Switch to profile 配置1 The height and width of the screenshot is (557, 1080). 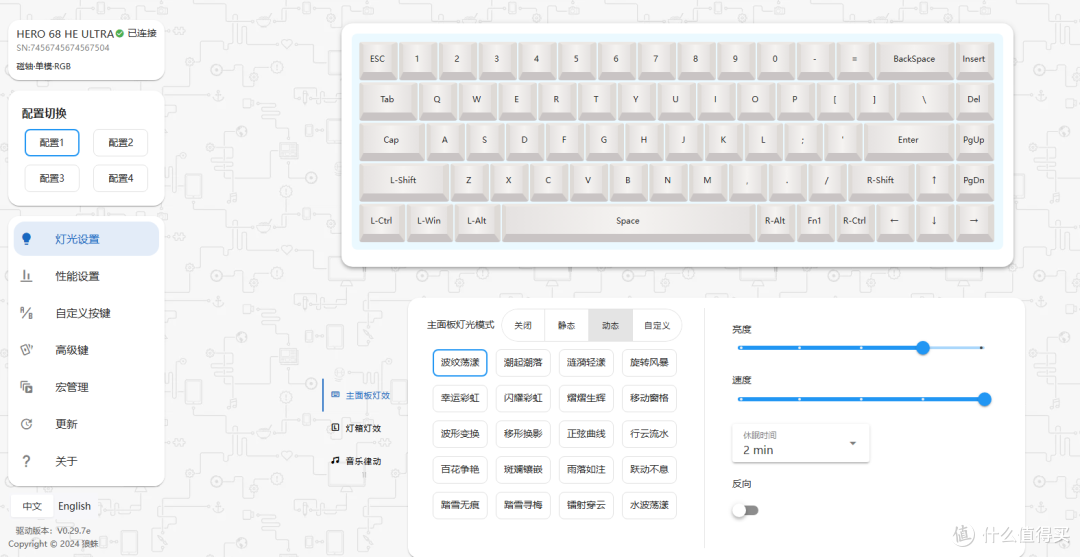click(52, 143)
